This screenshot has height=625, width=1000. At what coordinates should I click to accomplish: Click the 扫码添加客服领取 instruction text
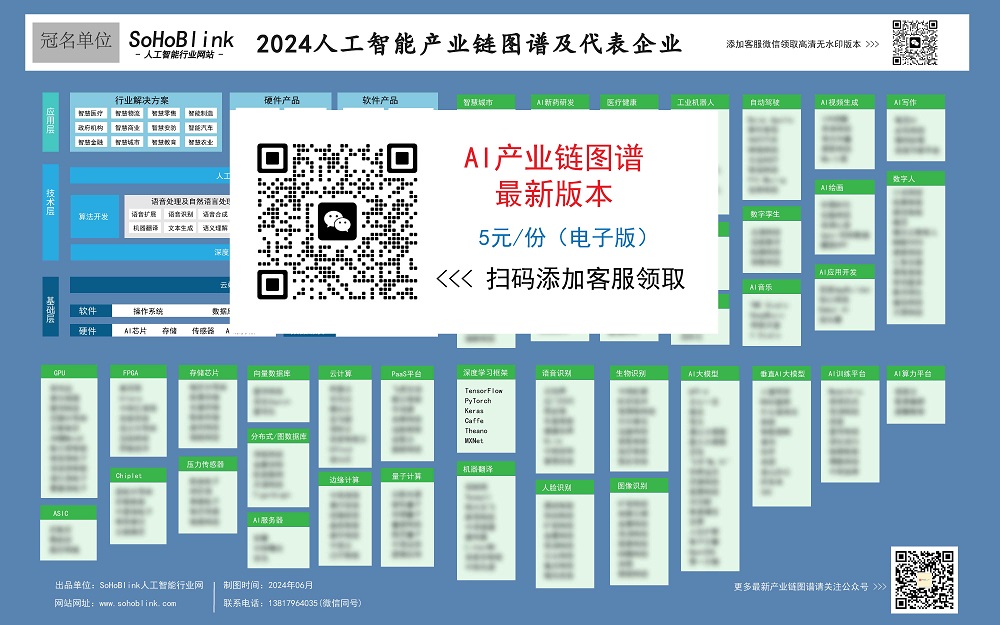coord(585,279)
